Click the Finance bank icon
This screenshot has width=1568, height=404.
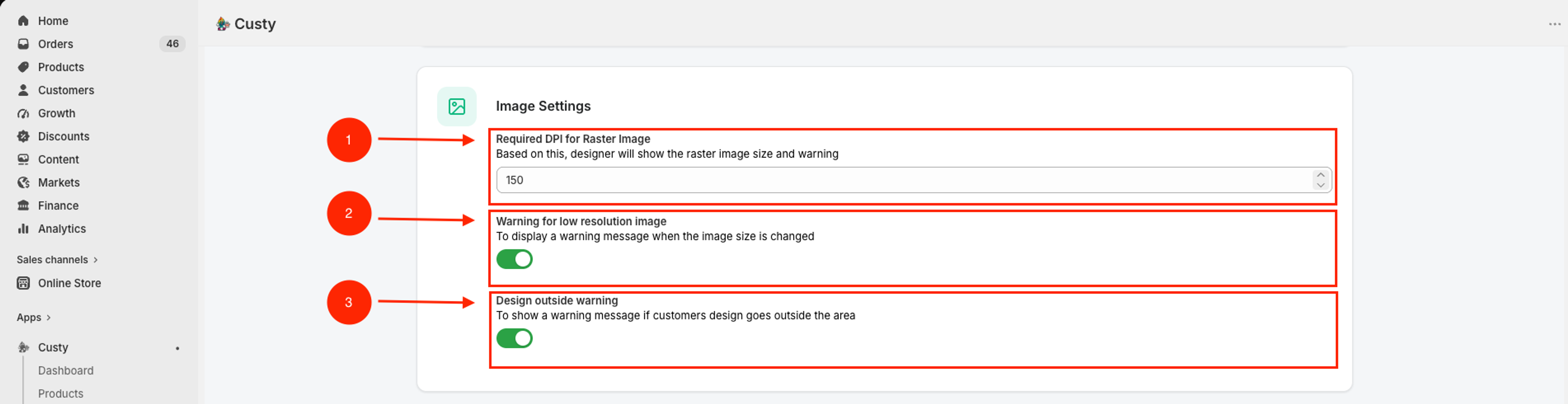(23, 206)
